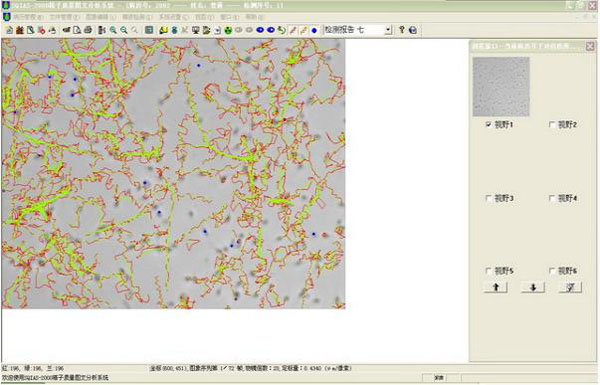
Task: Open the fourth menu bar item
Action: click(x=137, y=17)
